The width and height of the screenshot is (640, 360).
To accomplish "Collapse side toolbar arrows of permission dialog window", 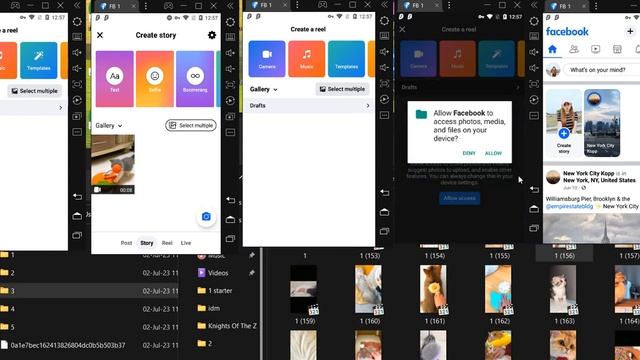I will (534, 5).
